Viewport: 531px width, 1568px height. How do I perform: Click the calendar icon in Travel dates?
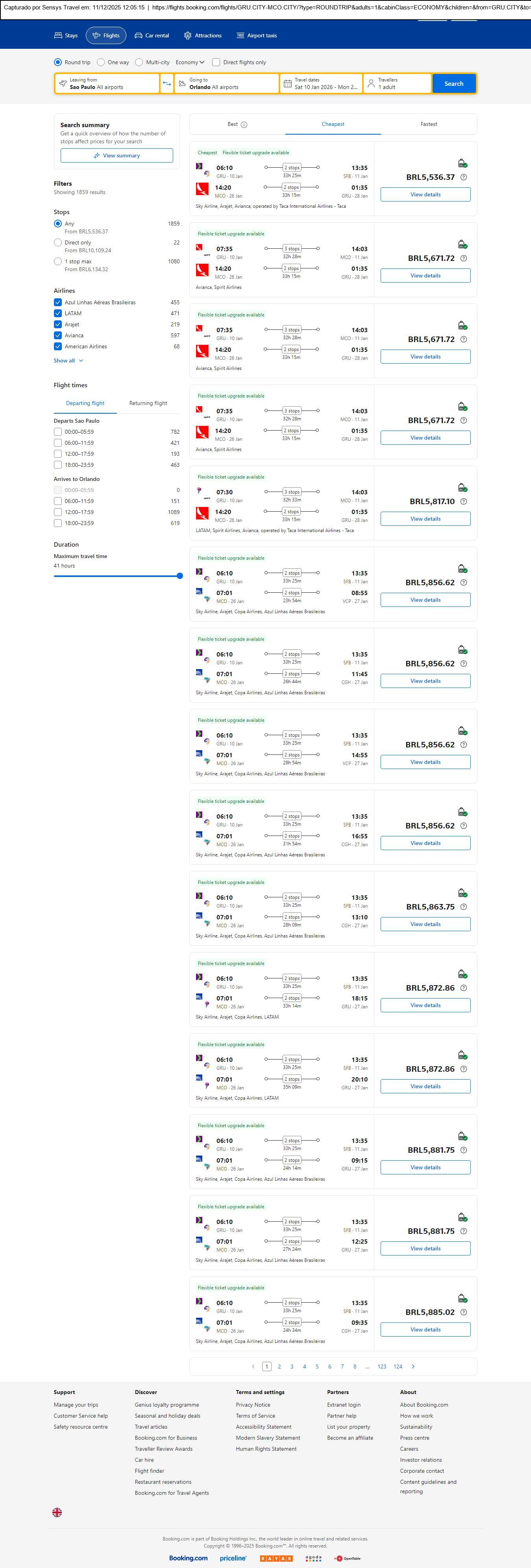click(287, 83)
